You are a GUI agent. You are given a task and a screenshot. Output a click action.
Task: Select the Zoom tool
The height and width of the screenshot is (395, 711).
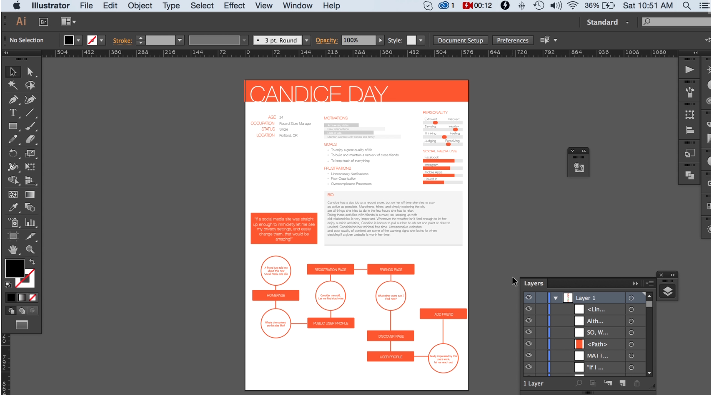tap(30, 249)
